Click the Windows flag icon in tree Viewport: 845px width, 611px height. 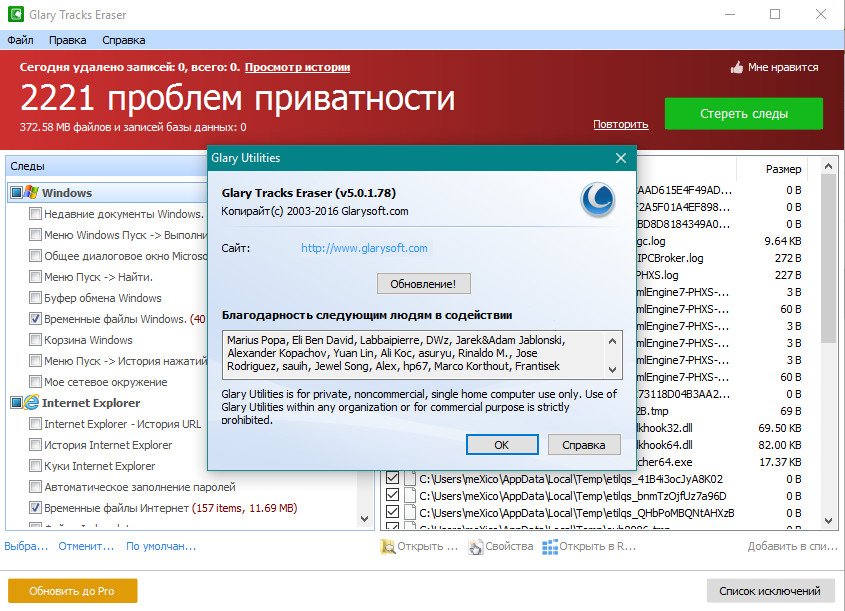[31, 192]
